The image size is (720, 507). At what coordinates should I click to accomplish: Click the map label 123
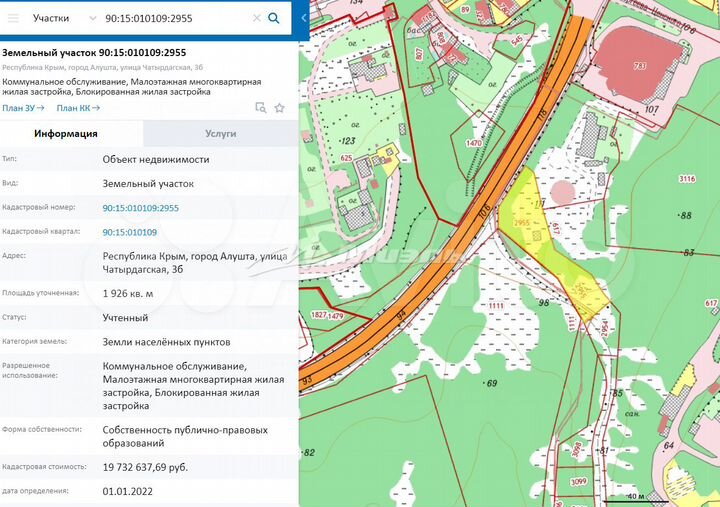[x=349, y=141]
